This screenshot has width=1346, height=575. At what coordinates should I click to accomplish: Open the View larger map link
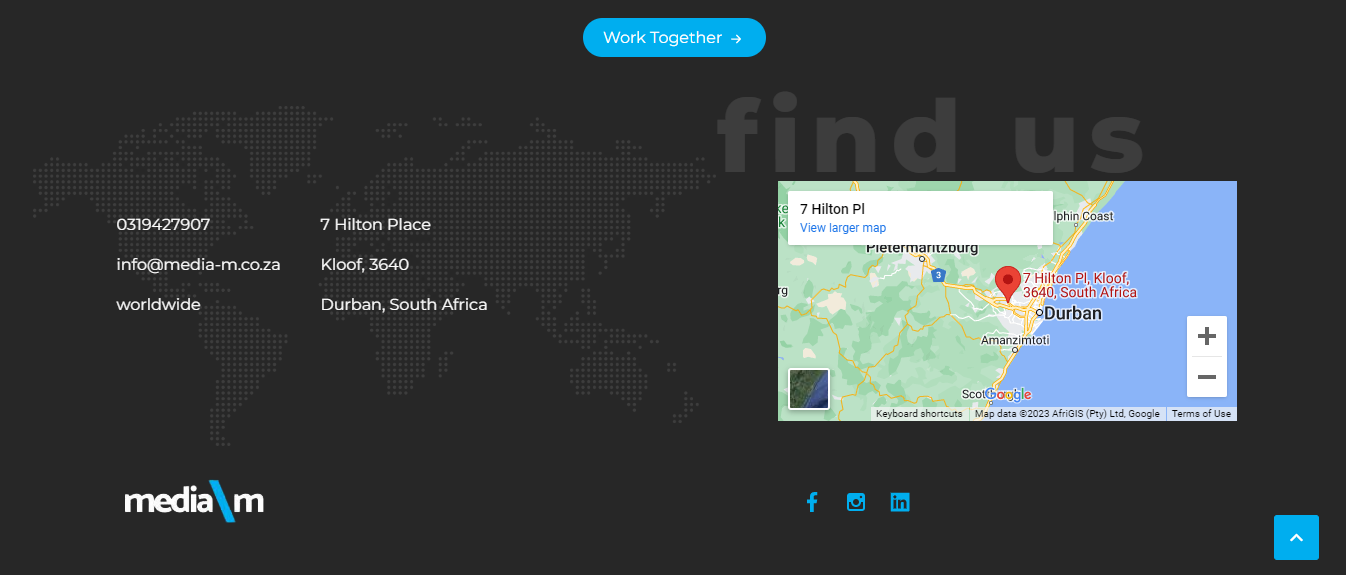click(x=843, y=228)
